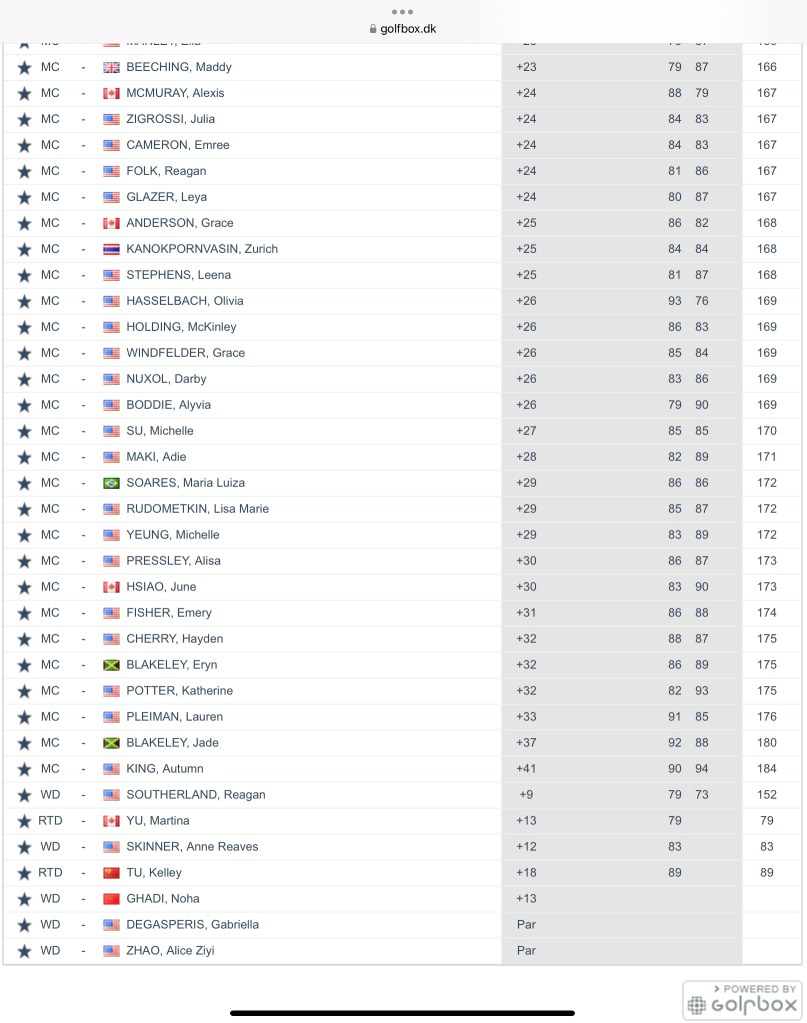807x1023 pixels.
Task: Click the Jamaica flag next to BLAKELEY, Eryn
Action: 111,665
